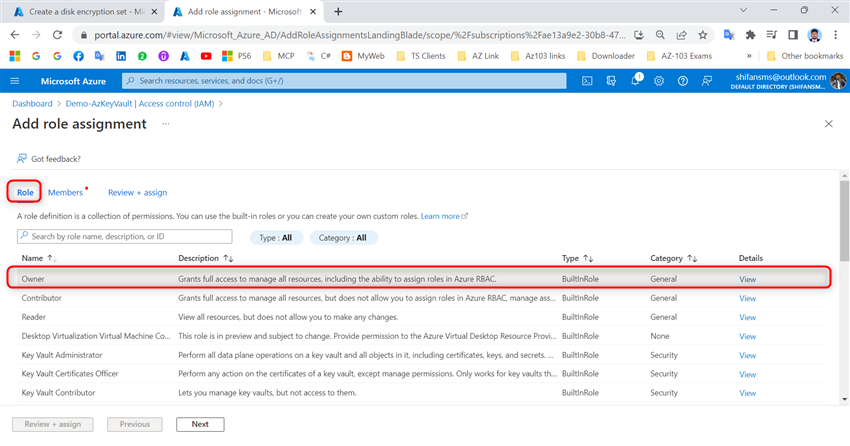View details of the Owner role

747,280
